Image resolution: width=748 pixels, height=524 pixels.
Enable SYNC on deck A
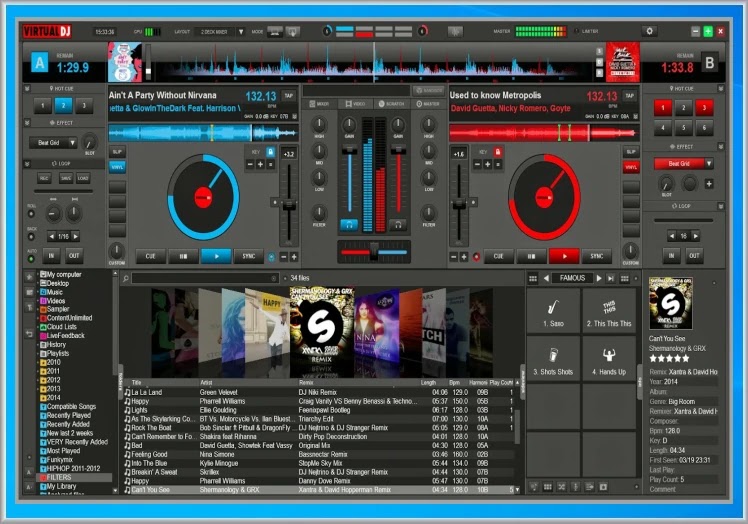pyautogui.click(x=249, y=256)
